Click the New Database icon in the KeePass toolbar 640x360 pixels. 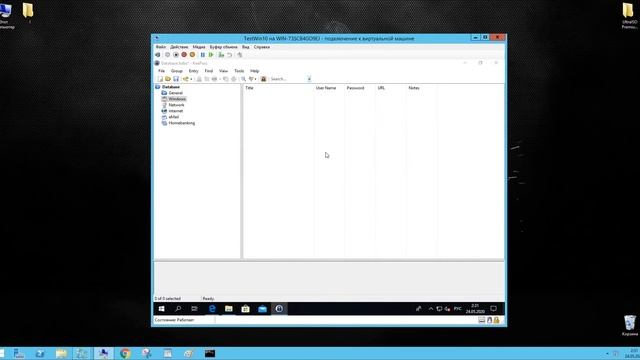click(160, 79)
